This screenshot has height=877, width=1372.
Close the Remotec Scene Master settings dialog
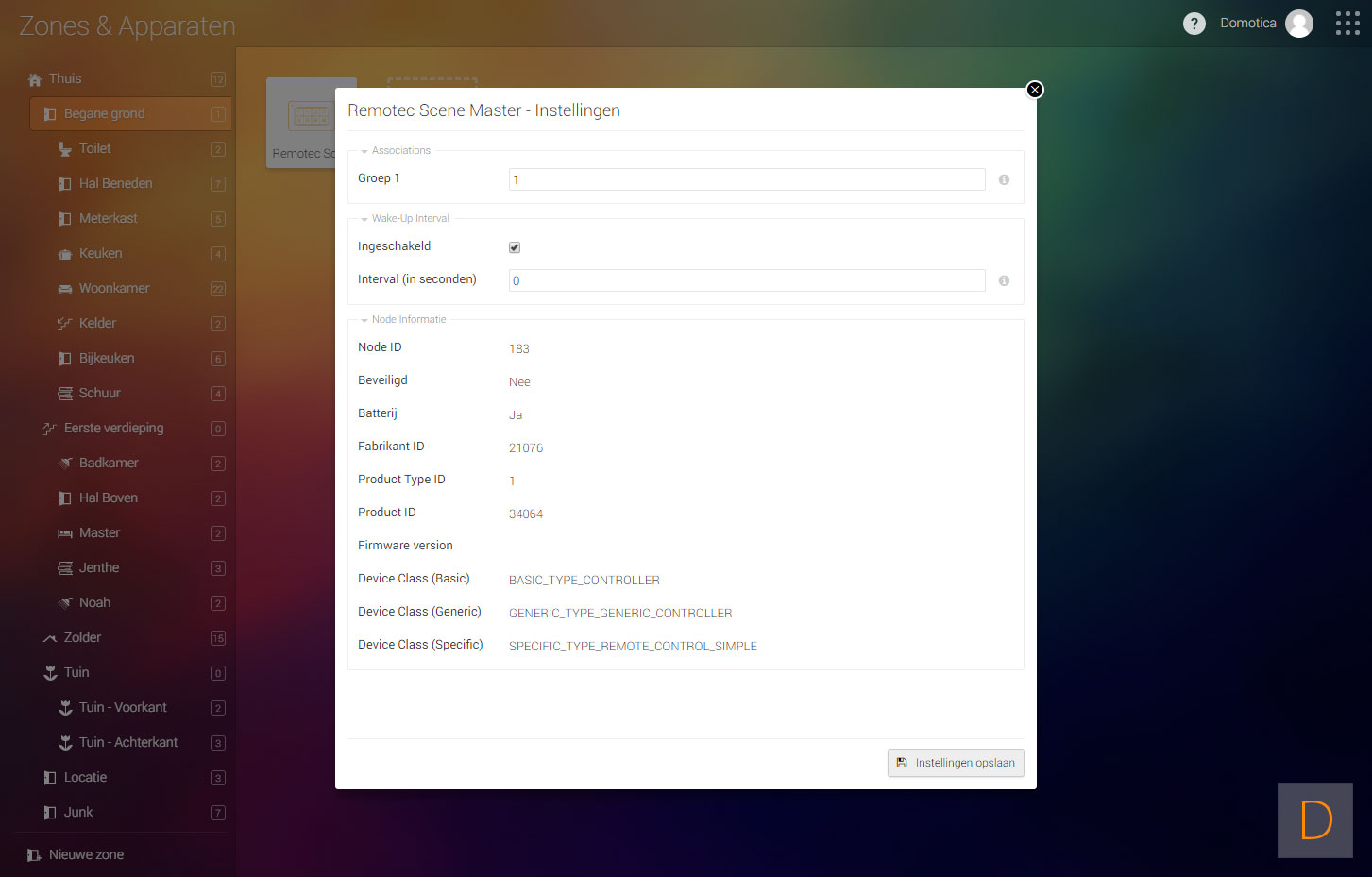point(1035,90)
